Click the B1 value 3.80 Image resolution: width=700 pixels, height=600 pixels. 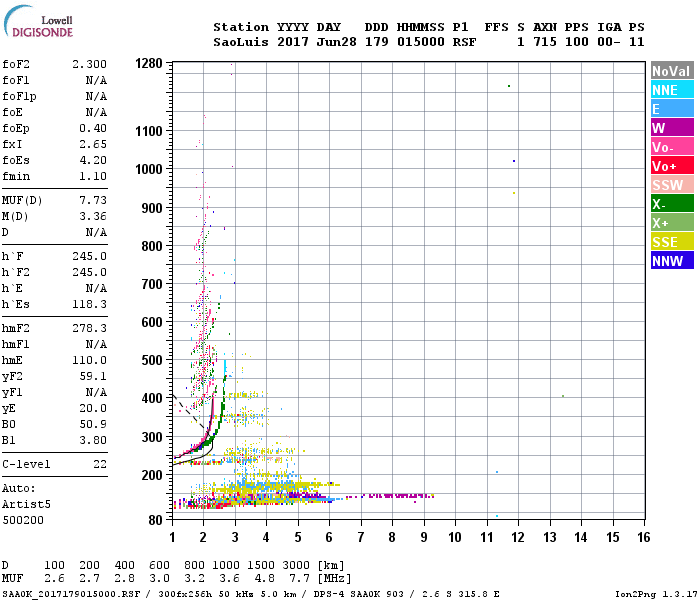click(x=93, y=441)
